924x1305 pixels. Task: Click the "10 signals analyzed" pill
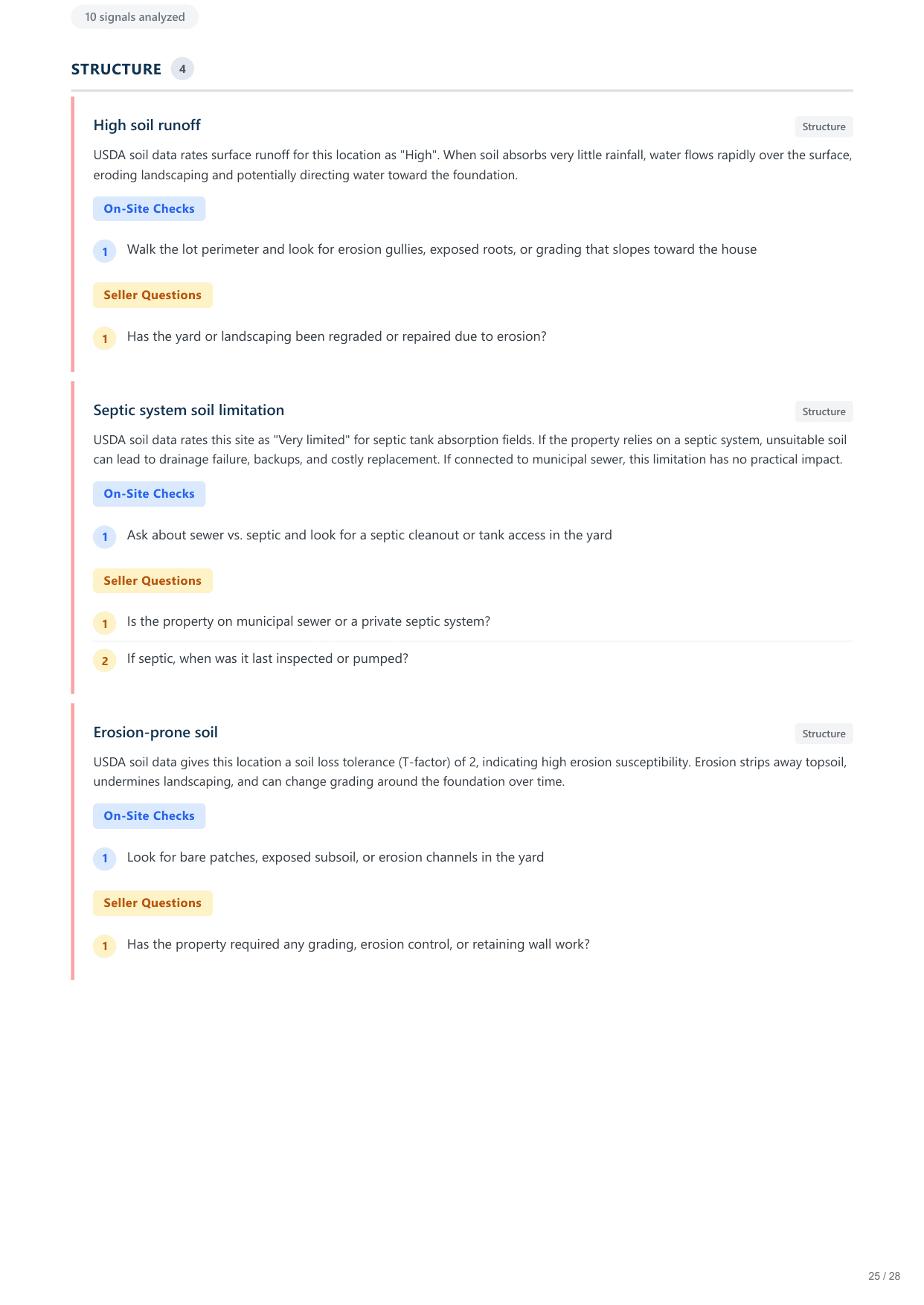(135, 17)
